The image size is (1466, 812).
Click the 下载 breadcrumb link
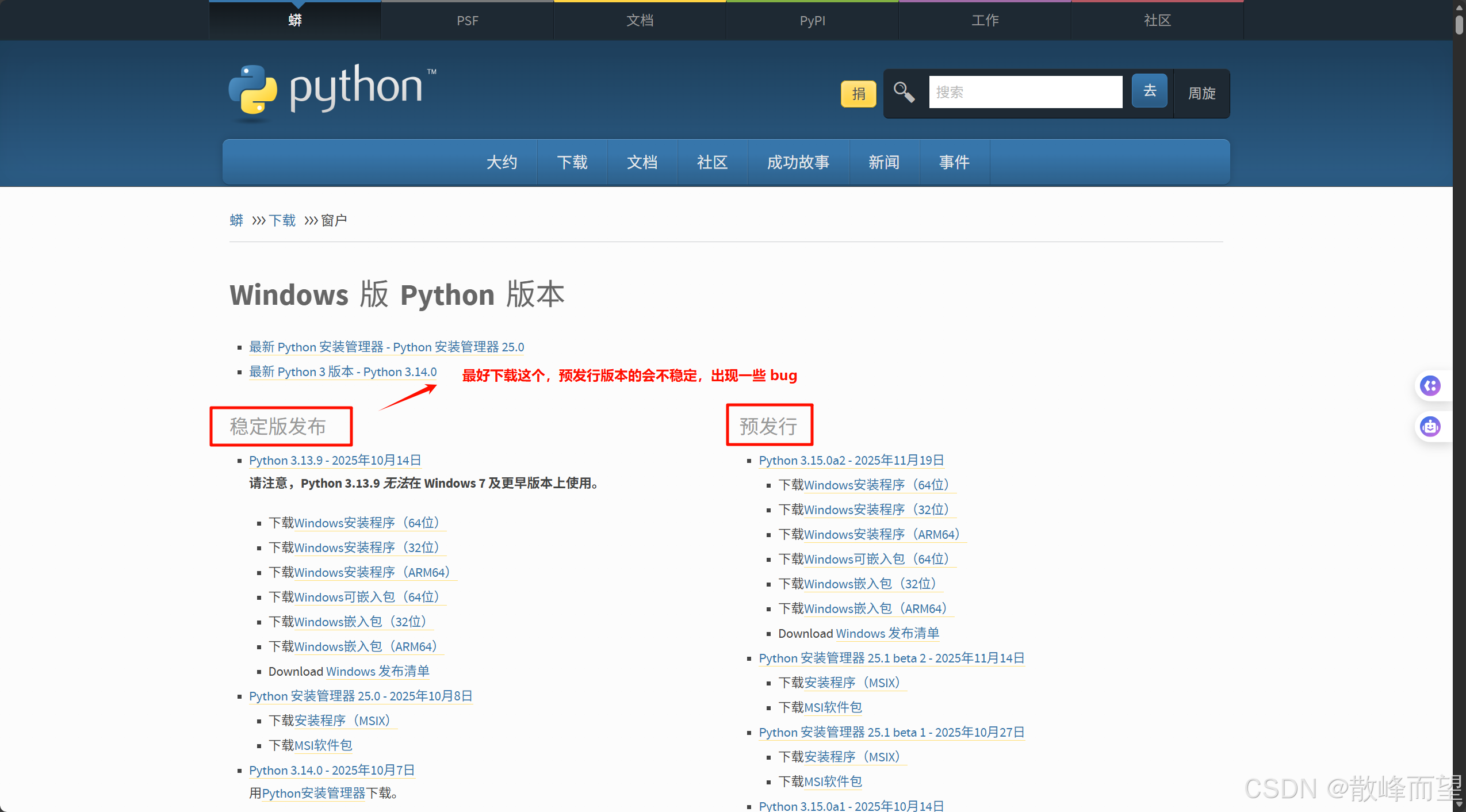click(282, 221)
